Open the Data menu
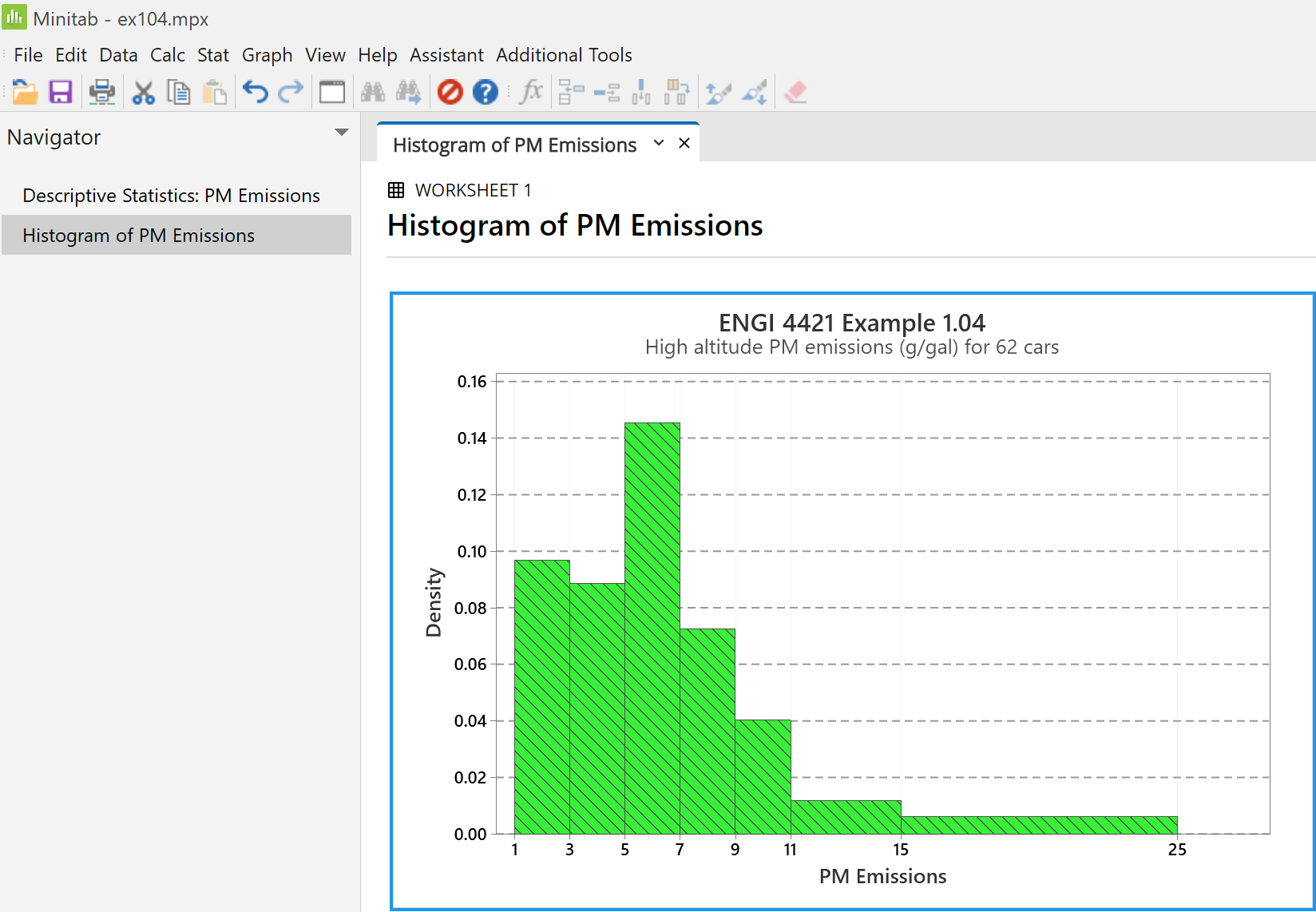Screen dimensions: 1316x912 pyautogui.click(x=118, y=55)
